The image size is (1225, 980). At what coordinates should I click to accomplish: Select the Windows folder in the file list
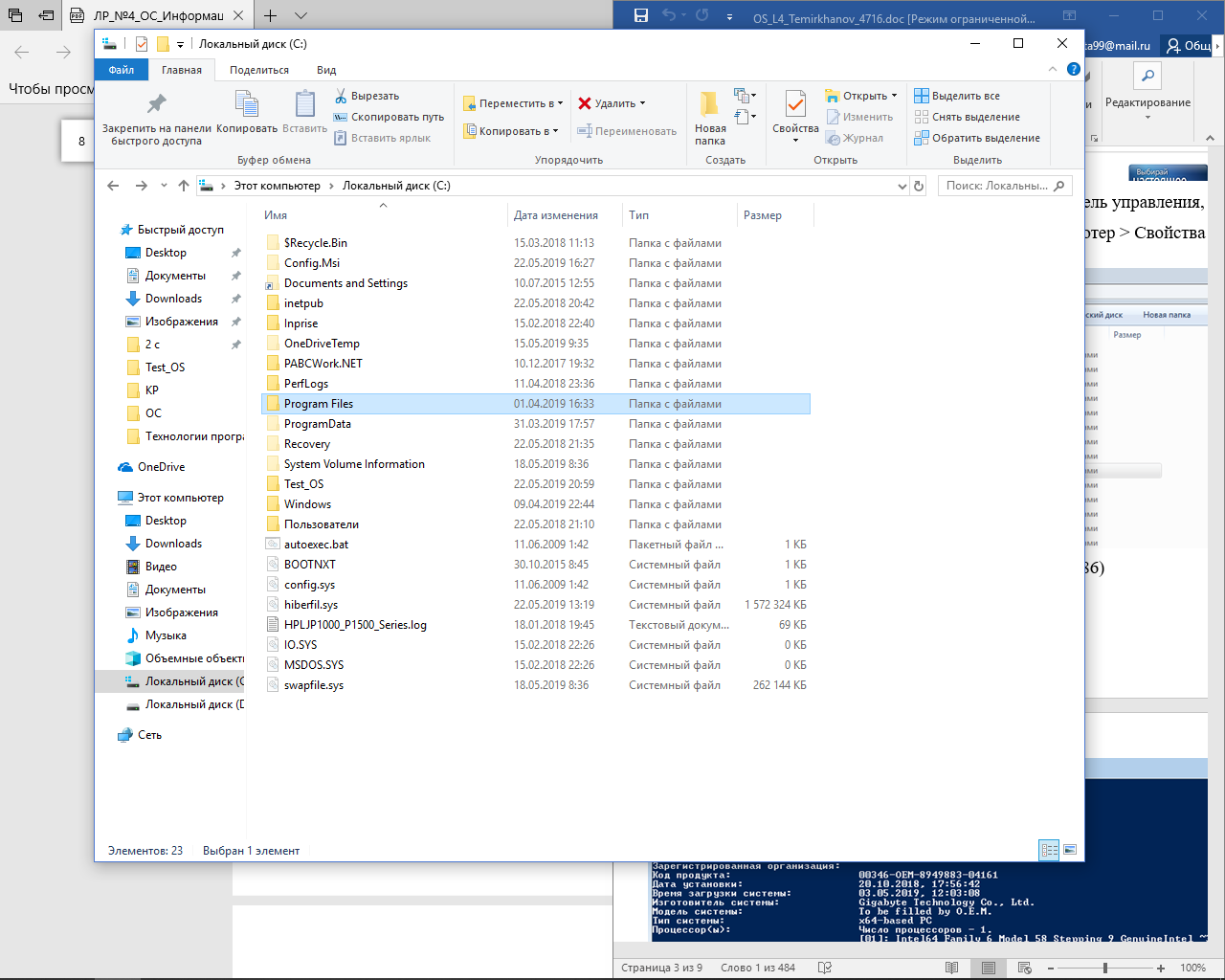[x=536, y=504]
